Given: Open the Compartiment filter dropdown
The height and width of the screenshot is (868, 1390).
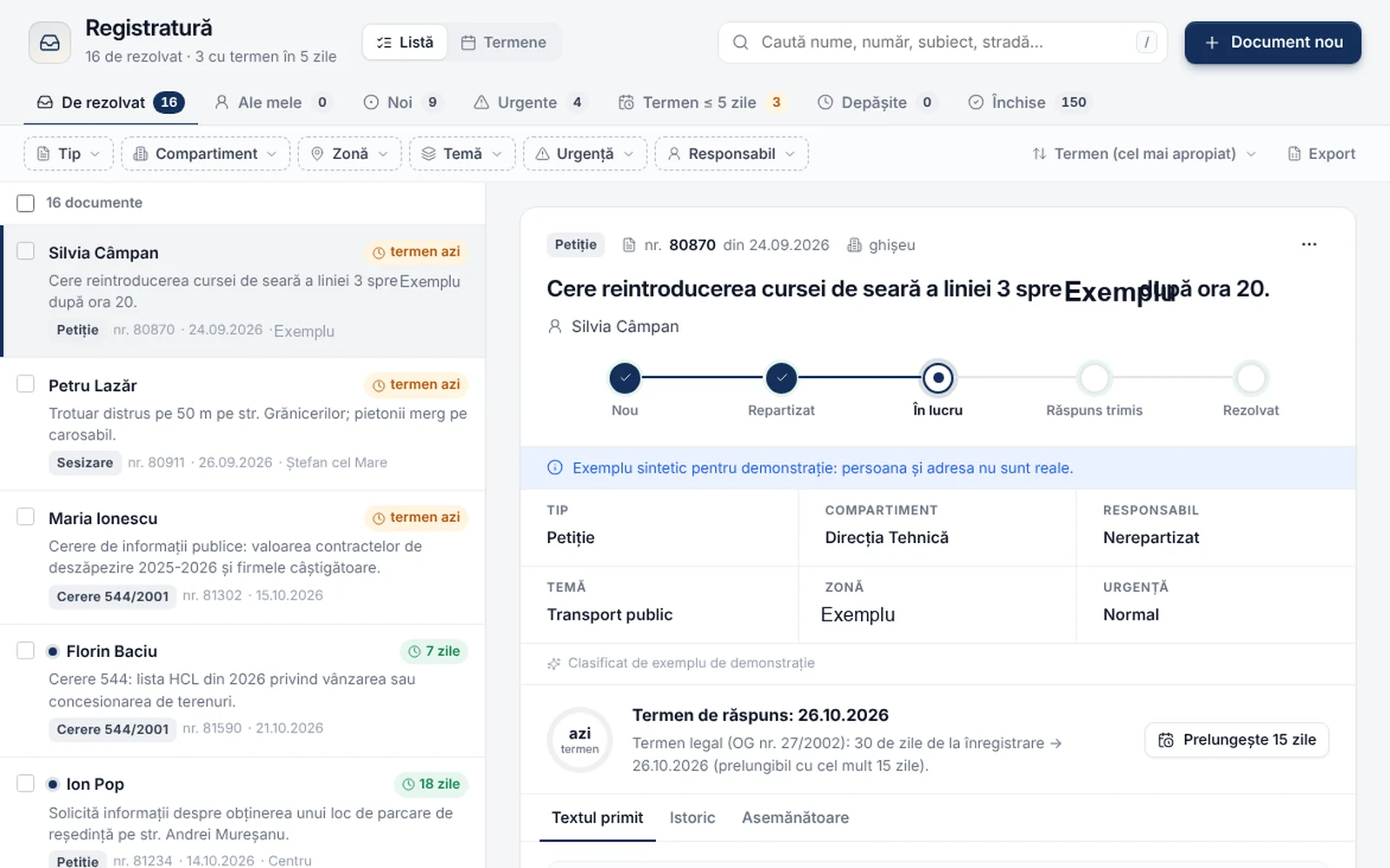Looking at the screenshot, I should [206, 154].
